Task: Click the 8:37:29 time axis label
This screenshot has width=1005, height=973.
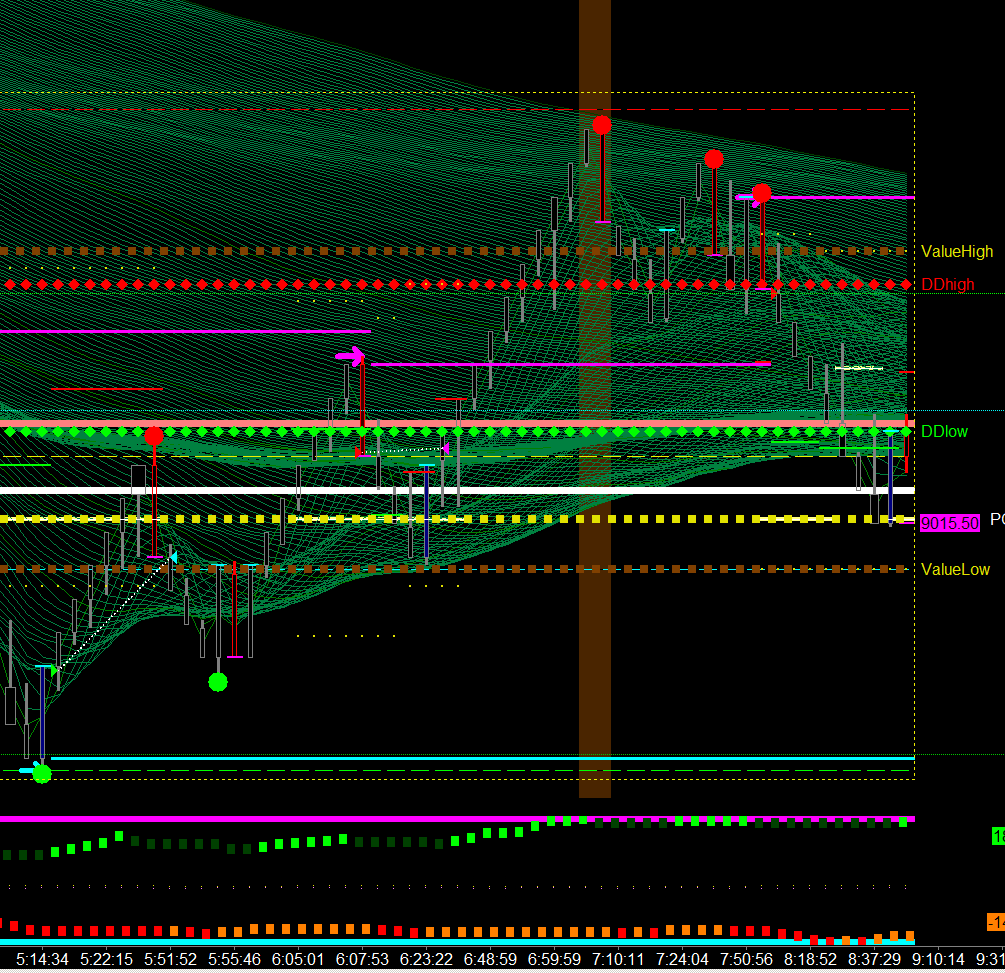Action: coord(874,960)
